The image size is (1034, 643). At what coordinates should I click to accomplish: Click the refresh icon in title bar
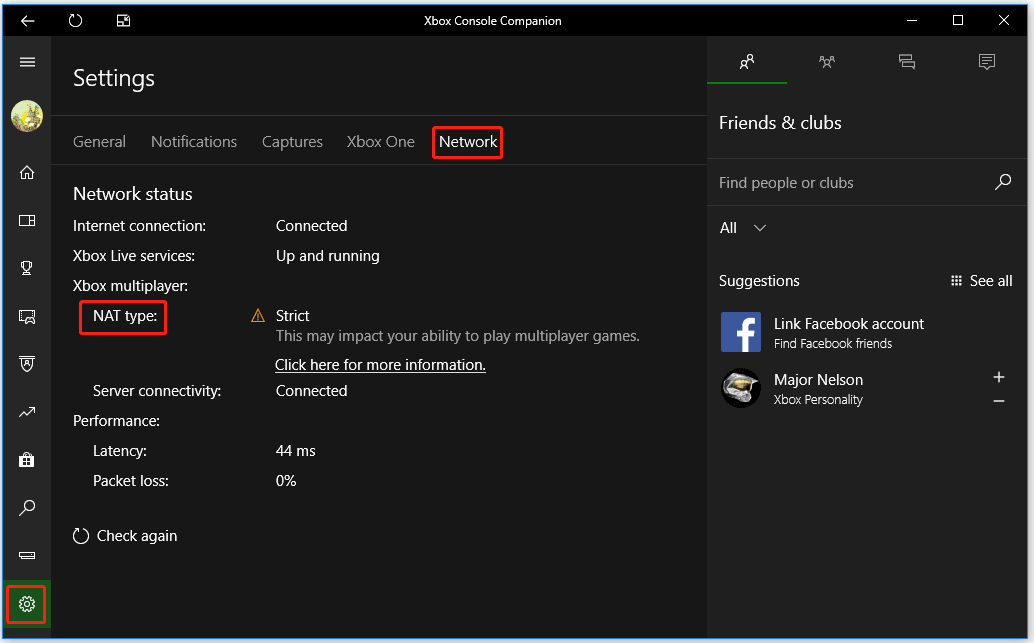click(x=75, y=21)
